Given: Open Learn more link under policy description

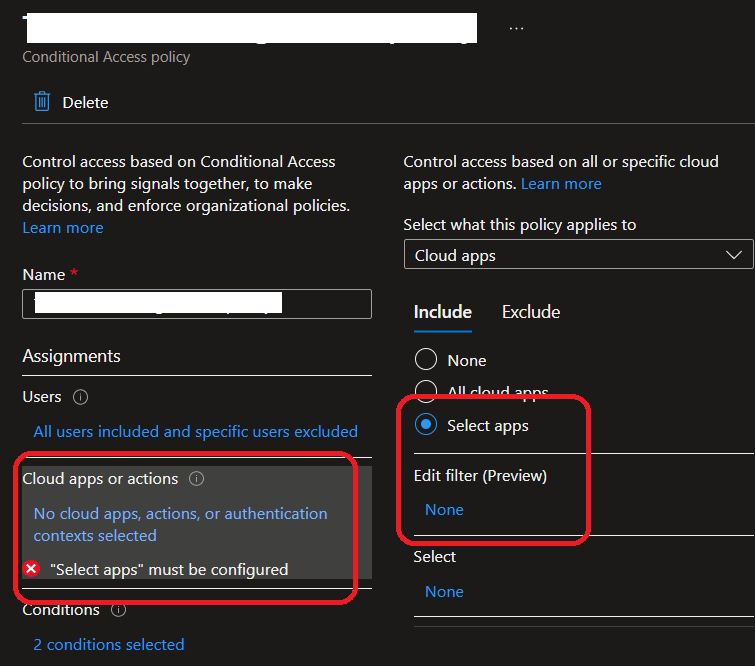Looking at the screenshot, I should (x=63, y=228).
